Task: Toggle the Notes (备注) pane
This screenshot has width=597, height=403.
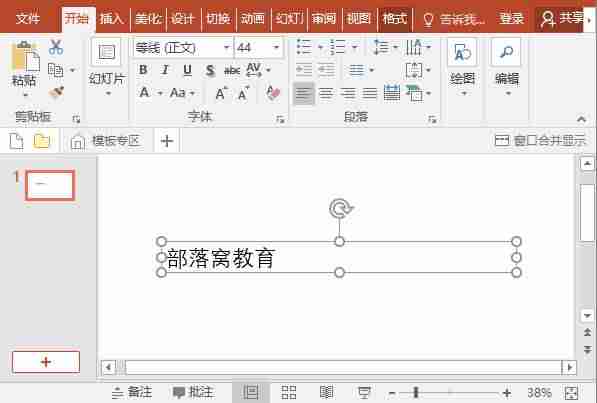Action: 132,392
